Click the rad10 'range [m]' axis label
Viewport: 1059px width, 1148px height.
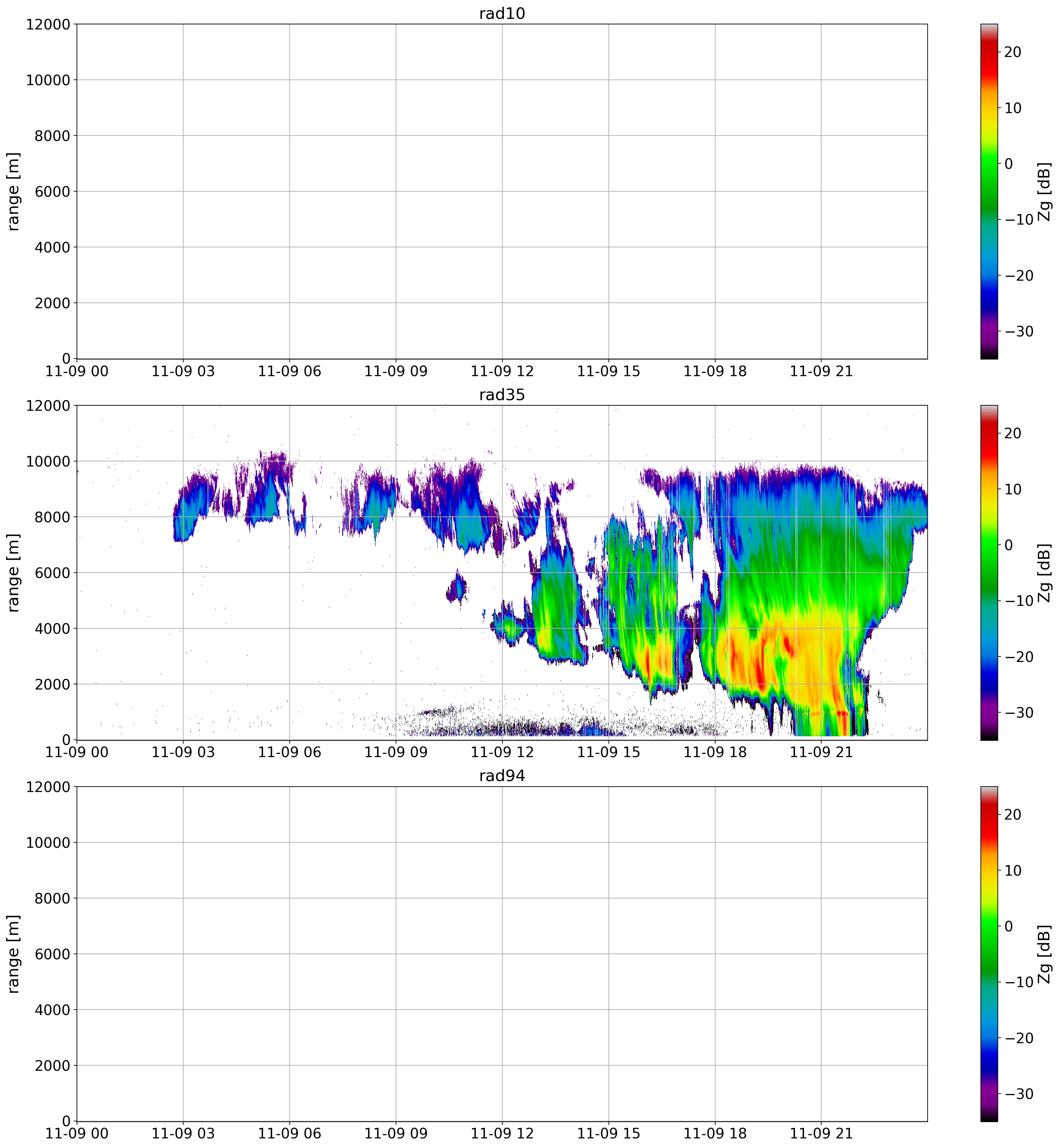[14, 191]
